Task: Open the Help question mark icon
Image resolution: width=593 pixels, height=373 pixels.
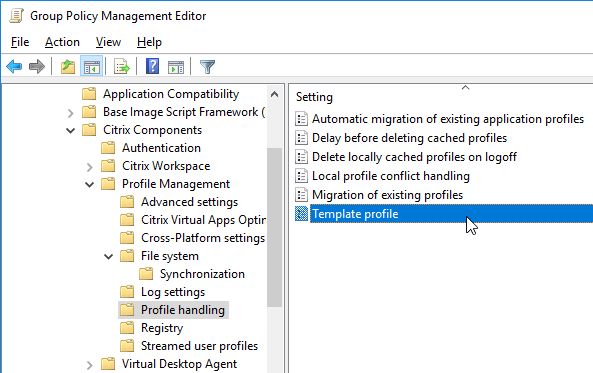Action: tap(152, 67)
